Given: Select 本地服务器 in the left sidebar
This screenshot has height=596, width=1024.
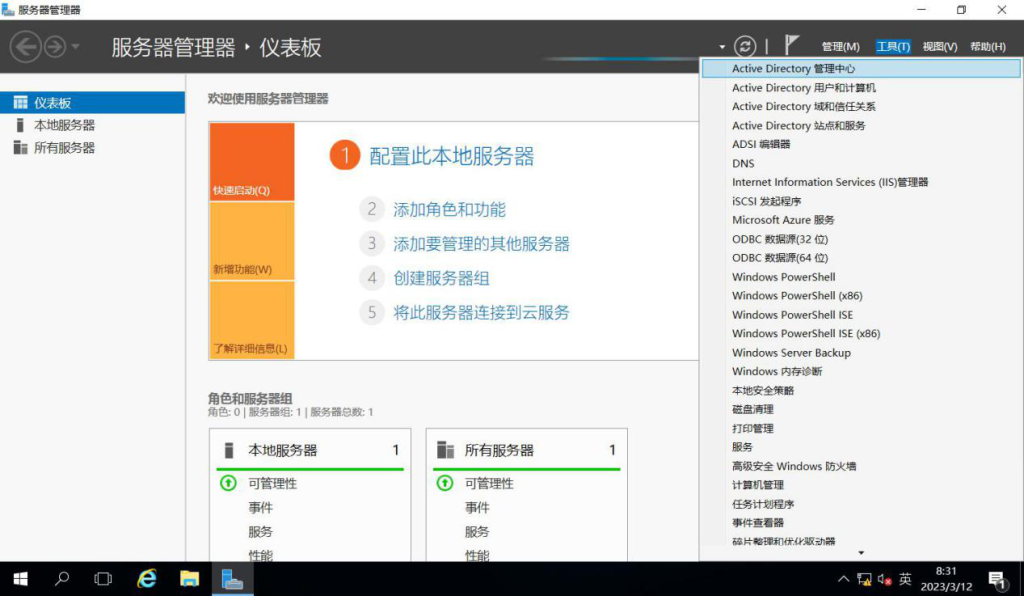Looking at the screenshot, I should 92,125.
